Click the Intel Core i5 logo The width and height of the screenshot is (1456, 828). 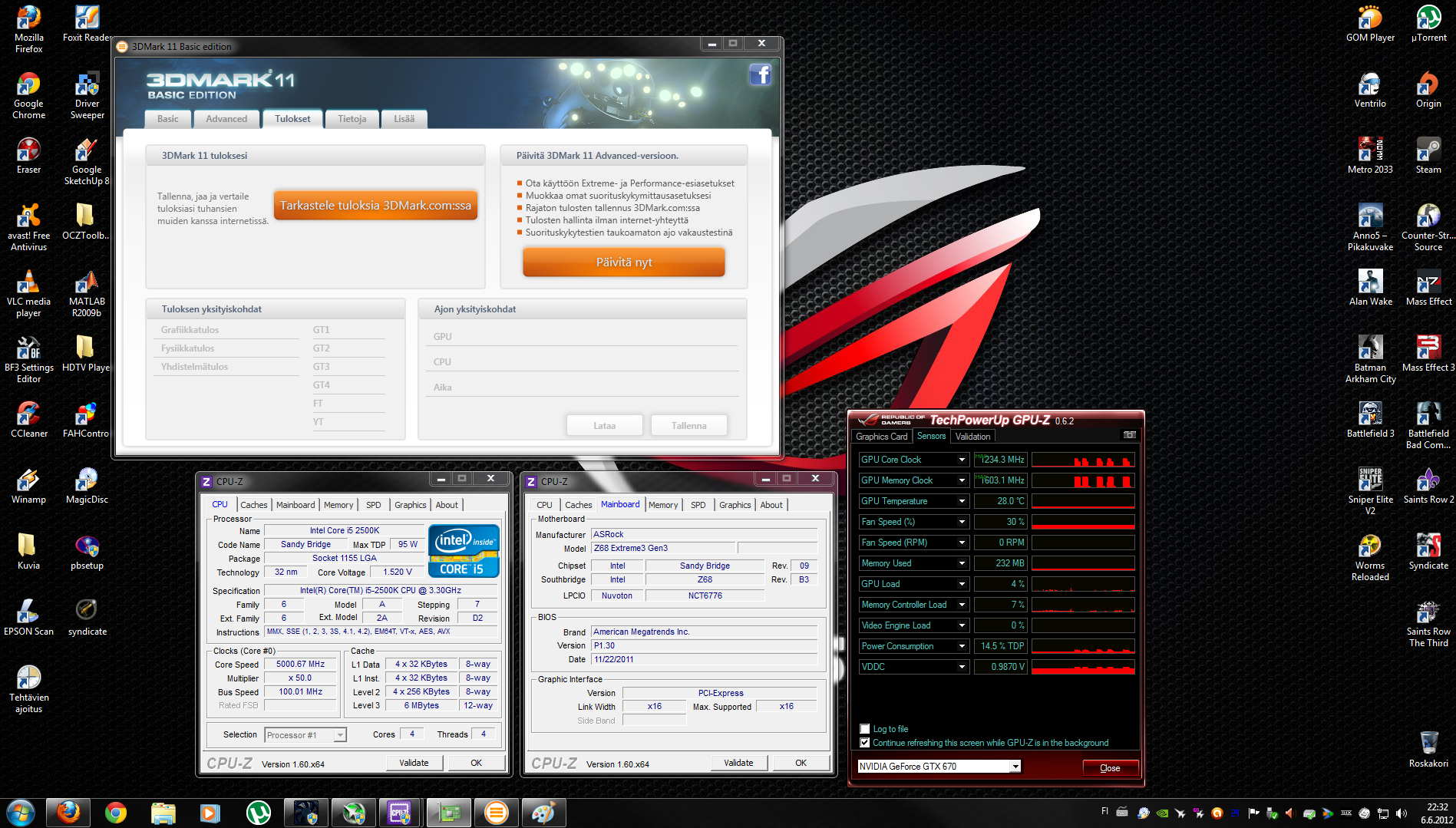coord(464,550)
